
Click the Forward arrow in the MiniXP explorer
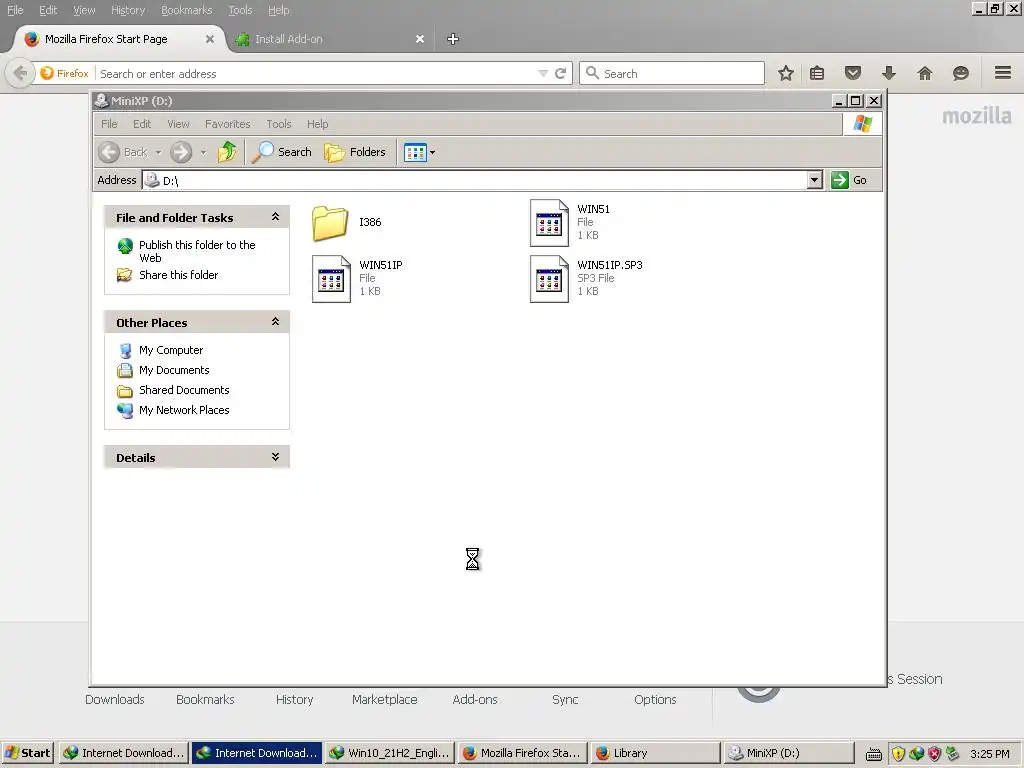click(181, 152)
